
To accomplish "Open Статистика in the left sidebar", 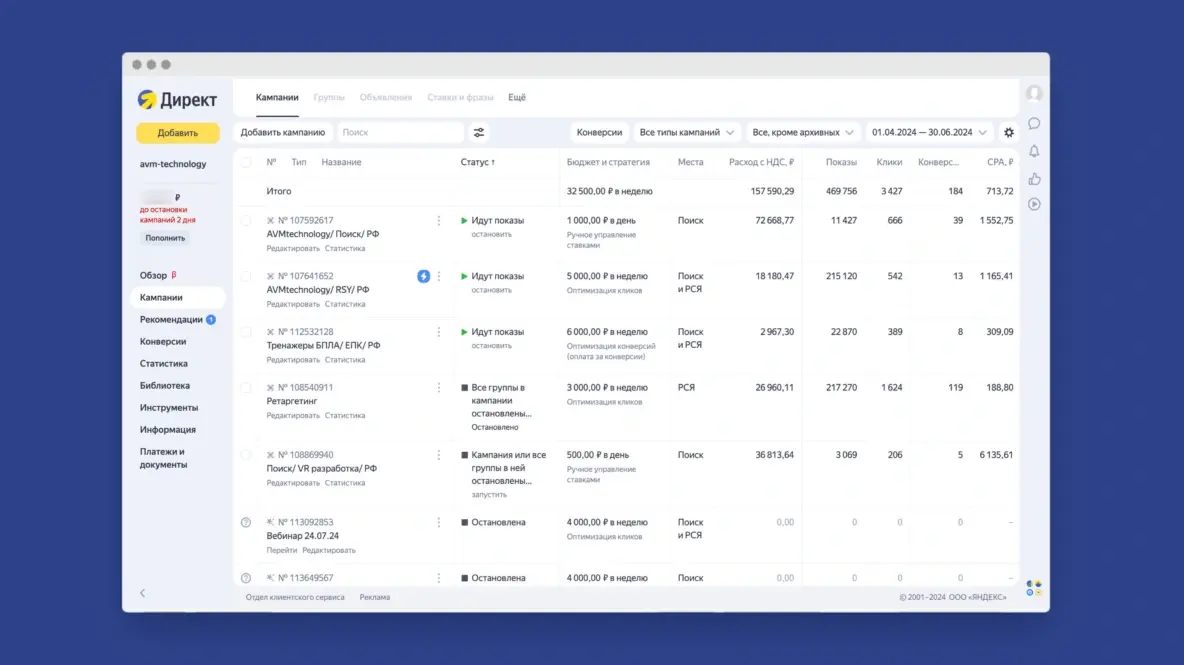I will click(164, 364).
